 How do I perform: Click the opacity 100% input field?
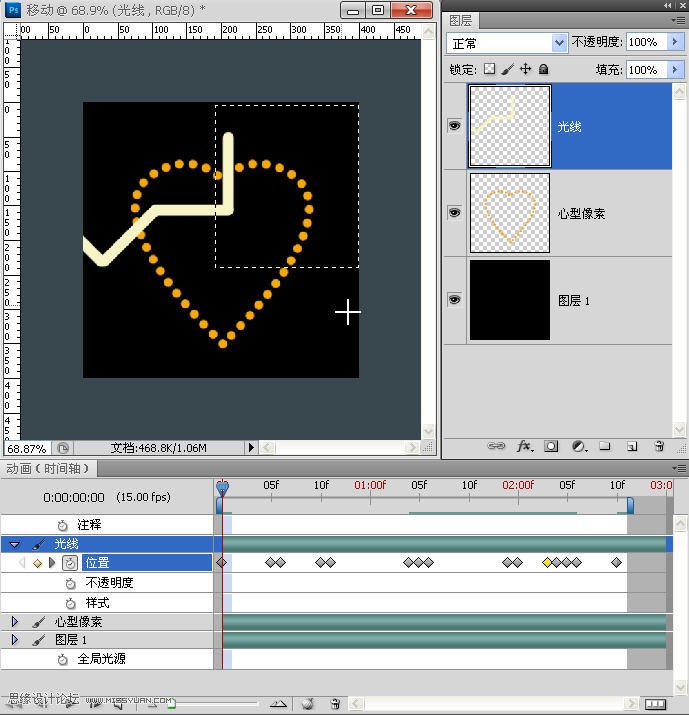point(647,42)
